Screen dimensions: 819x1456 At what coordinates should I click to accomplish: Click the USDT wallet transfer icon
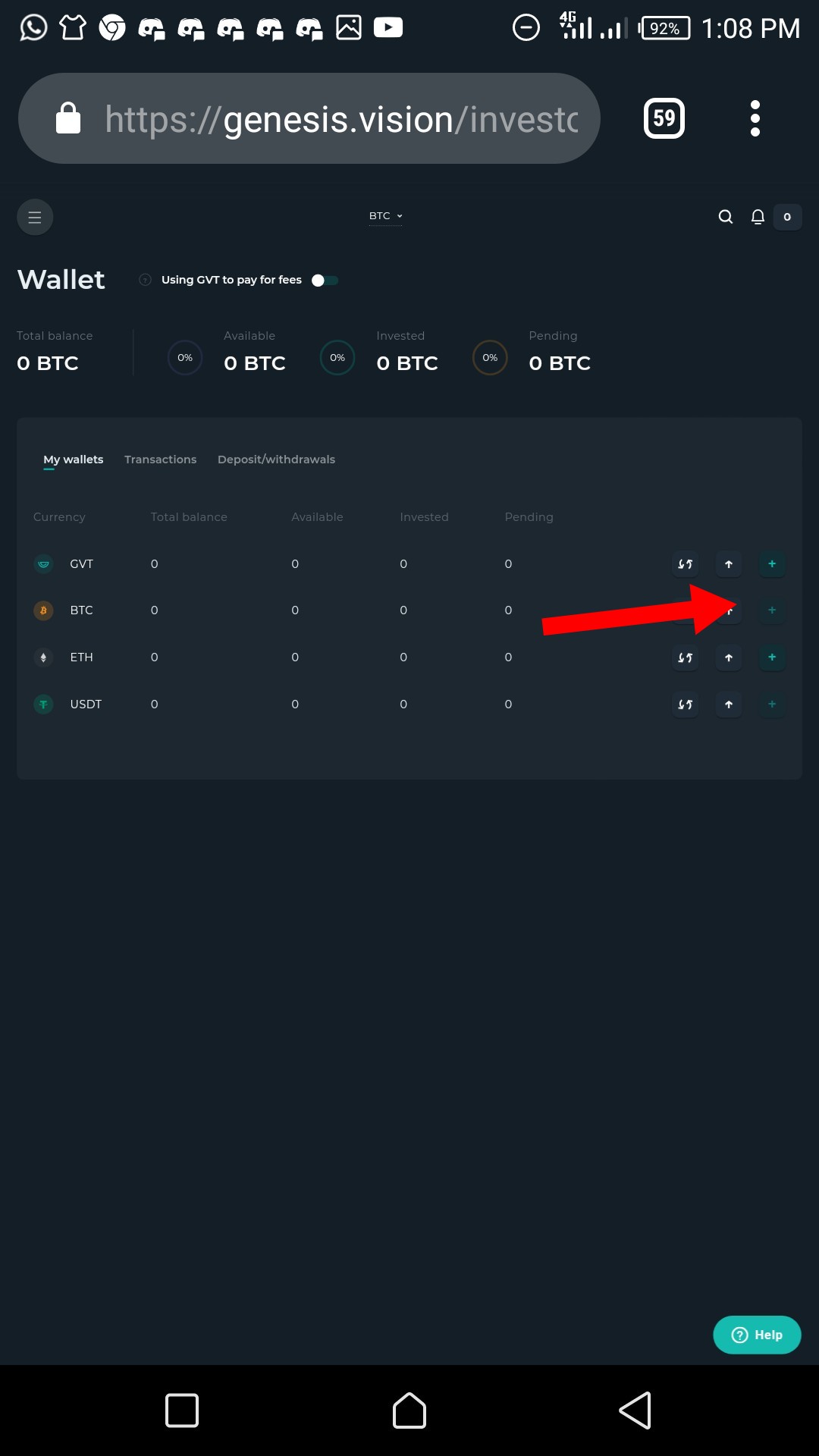(x=686, y=704)
